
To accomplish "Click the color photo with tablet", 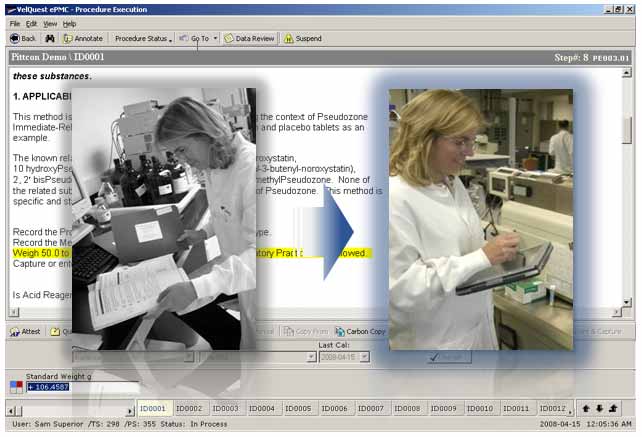I will coord(481,220).
